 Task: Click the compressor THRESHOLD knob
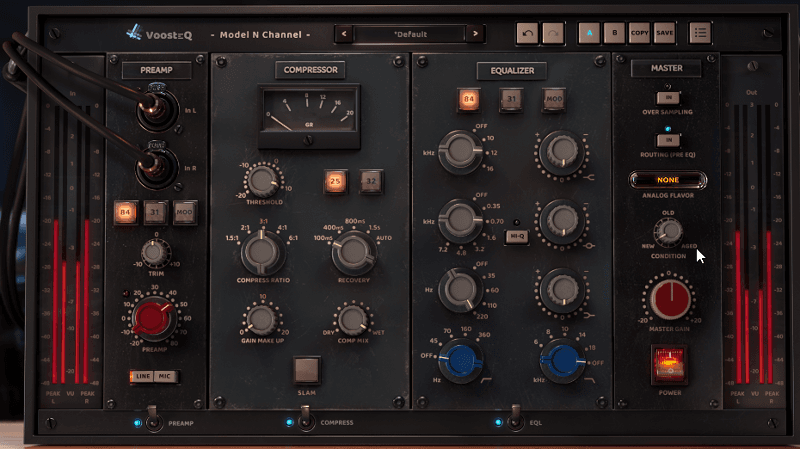262,181
